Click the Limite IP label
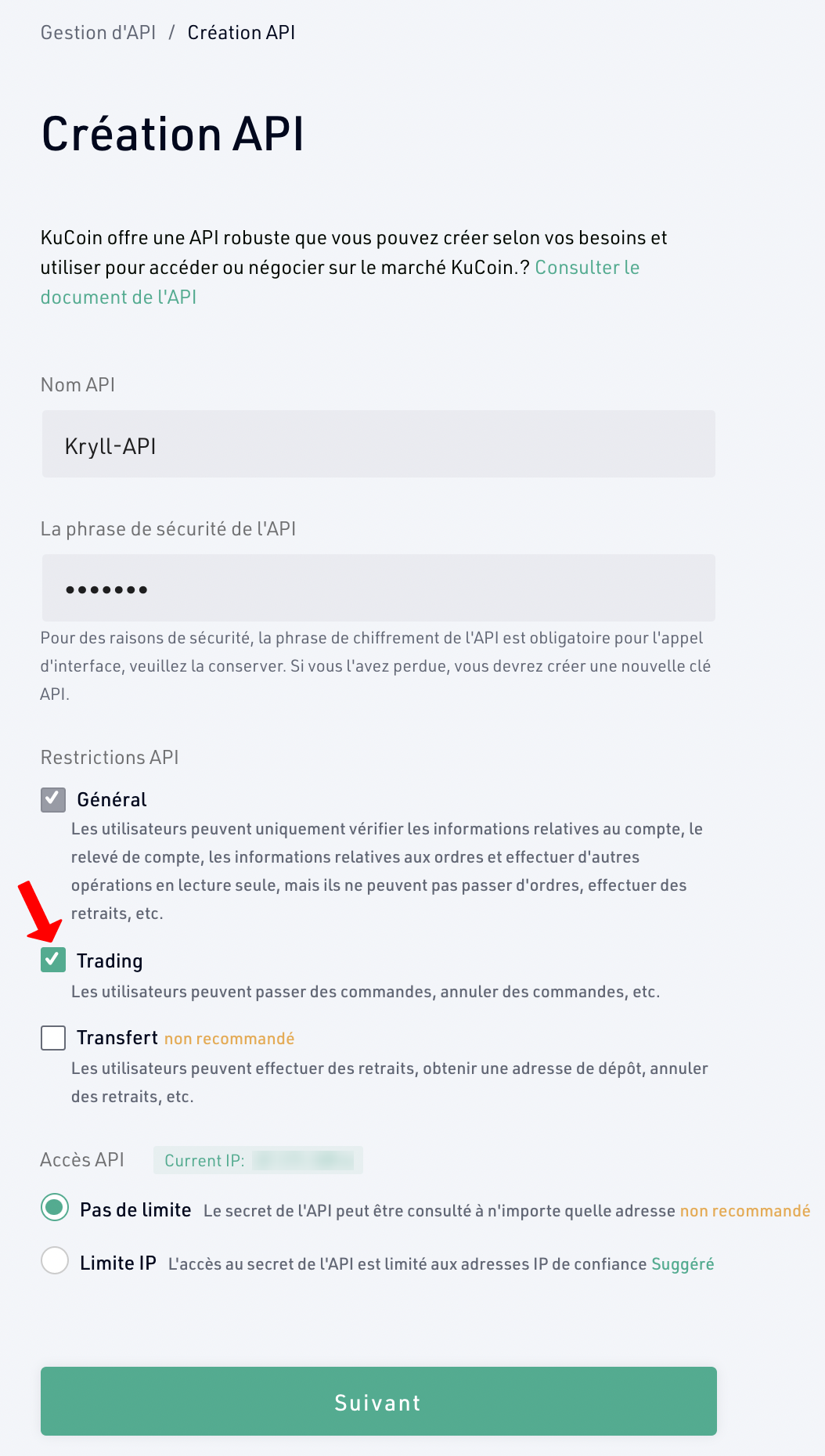 tap(118, 1263)
